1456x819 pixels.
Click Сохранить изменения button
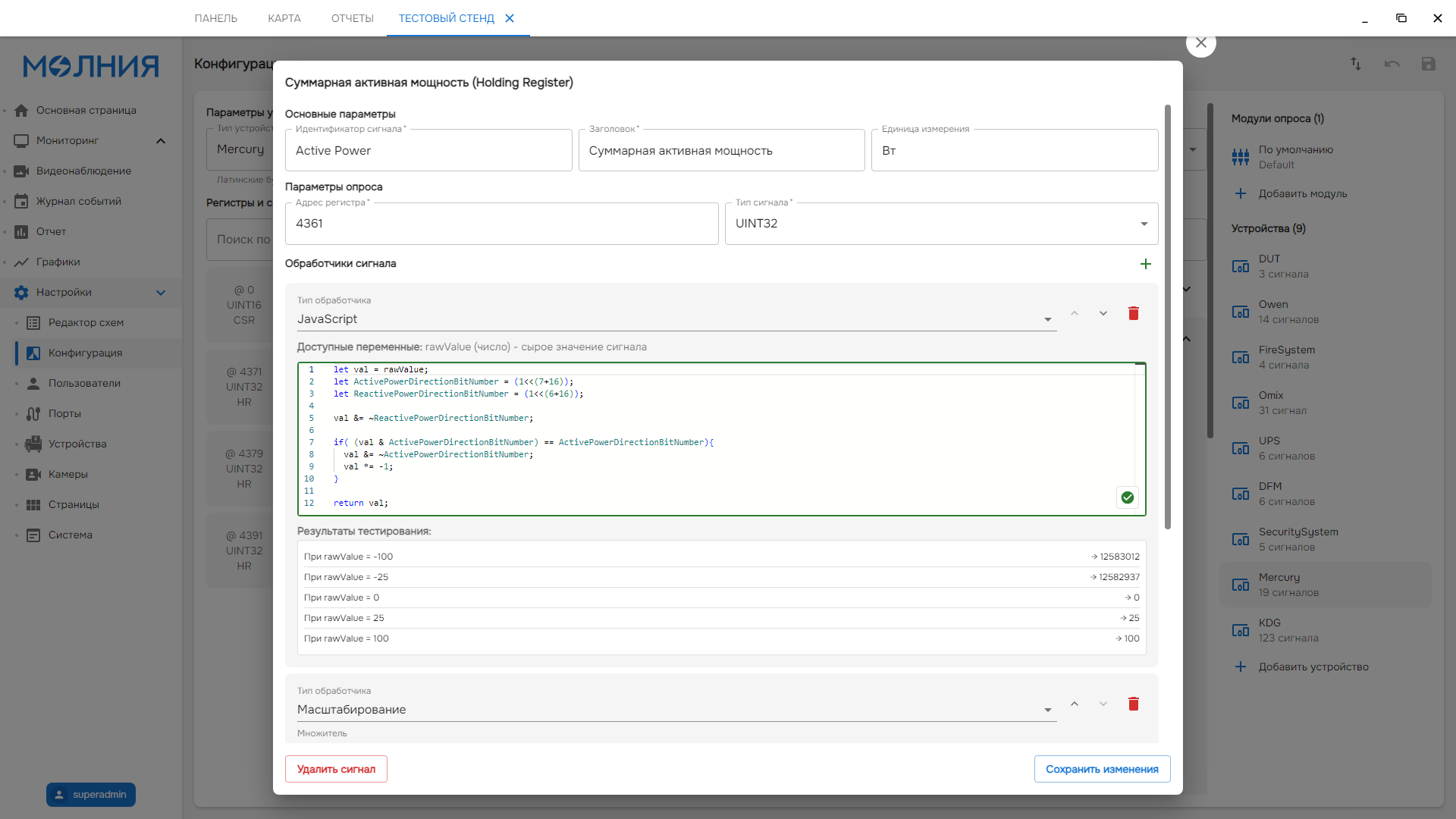(x=1101, y=769)
